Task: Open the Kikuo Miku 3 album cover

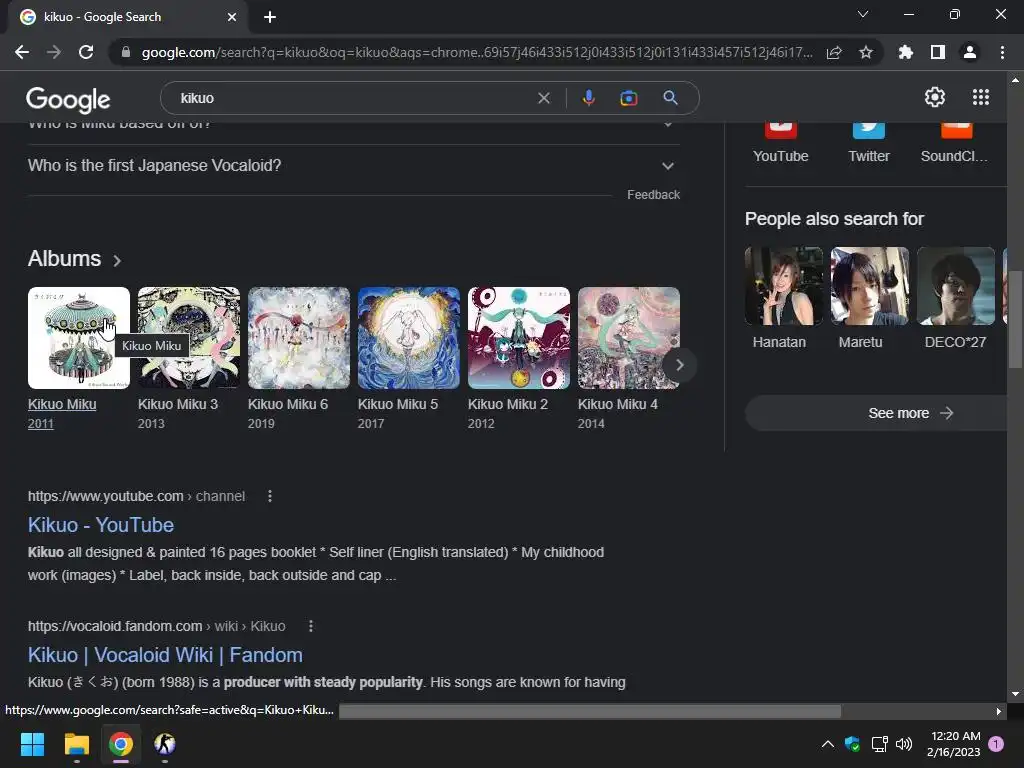Action: (x=189, y=338)
